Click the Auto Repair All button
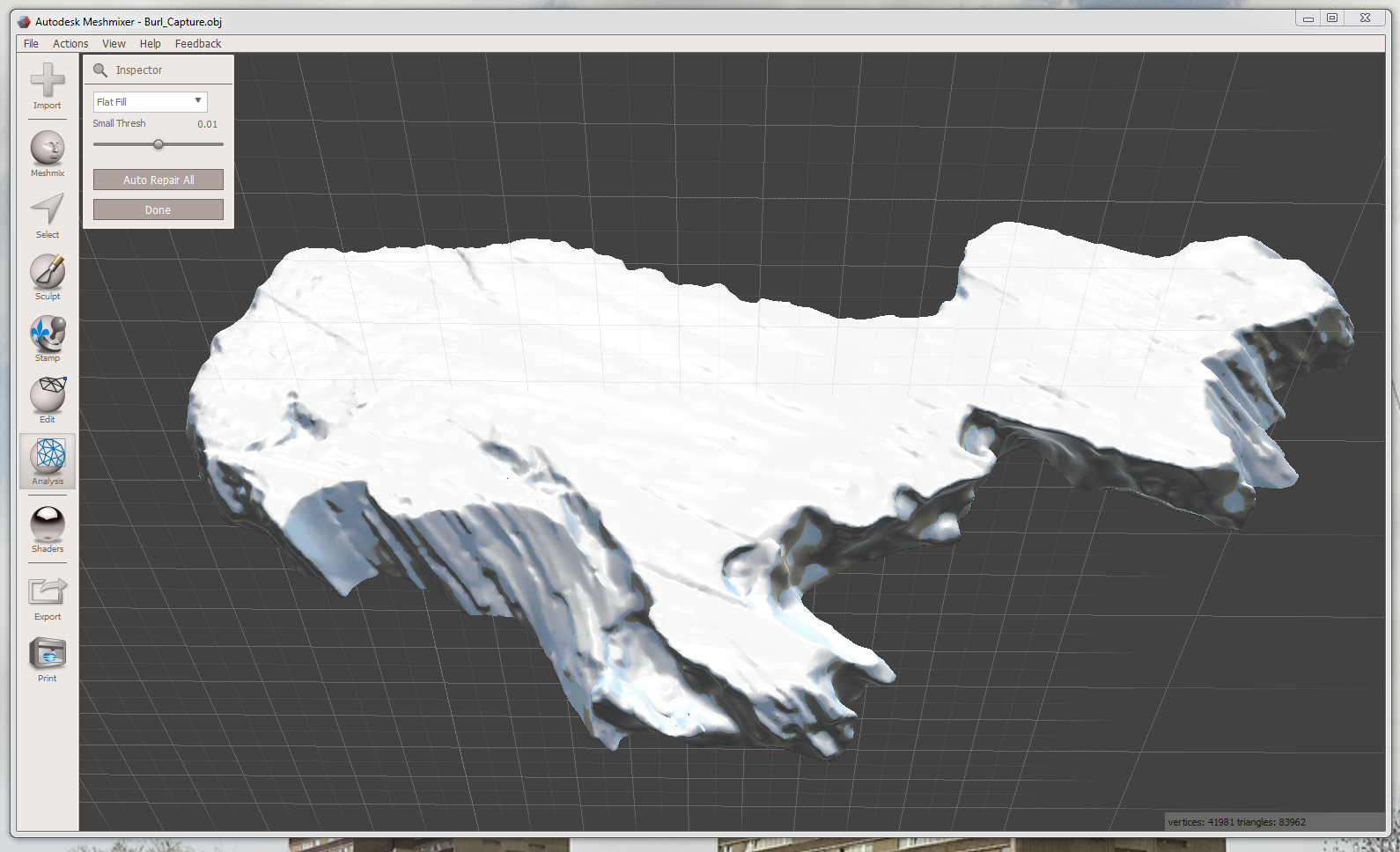 coord(158,180)
